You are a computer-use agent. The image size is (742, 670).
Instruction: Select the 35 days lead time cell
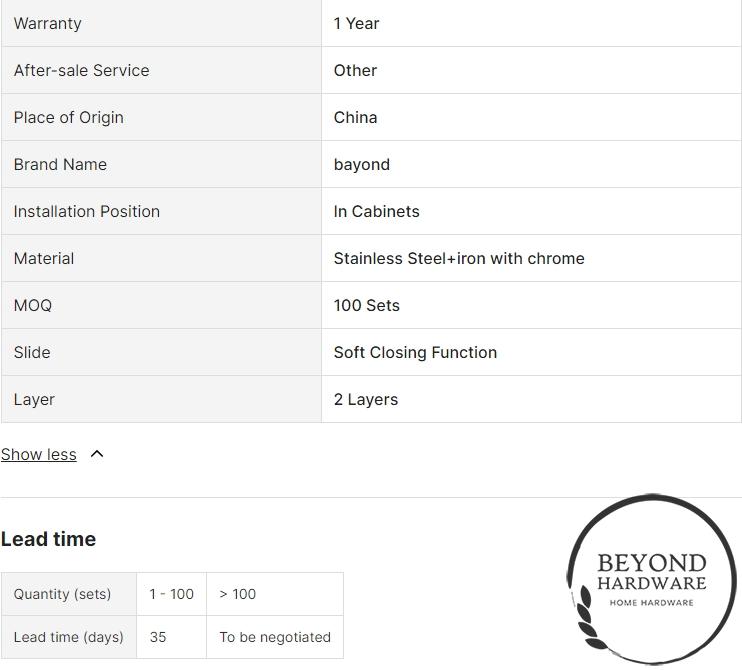coord(172,637)
